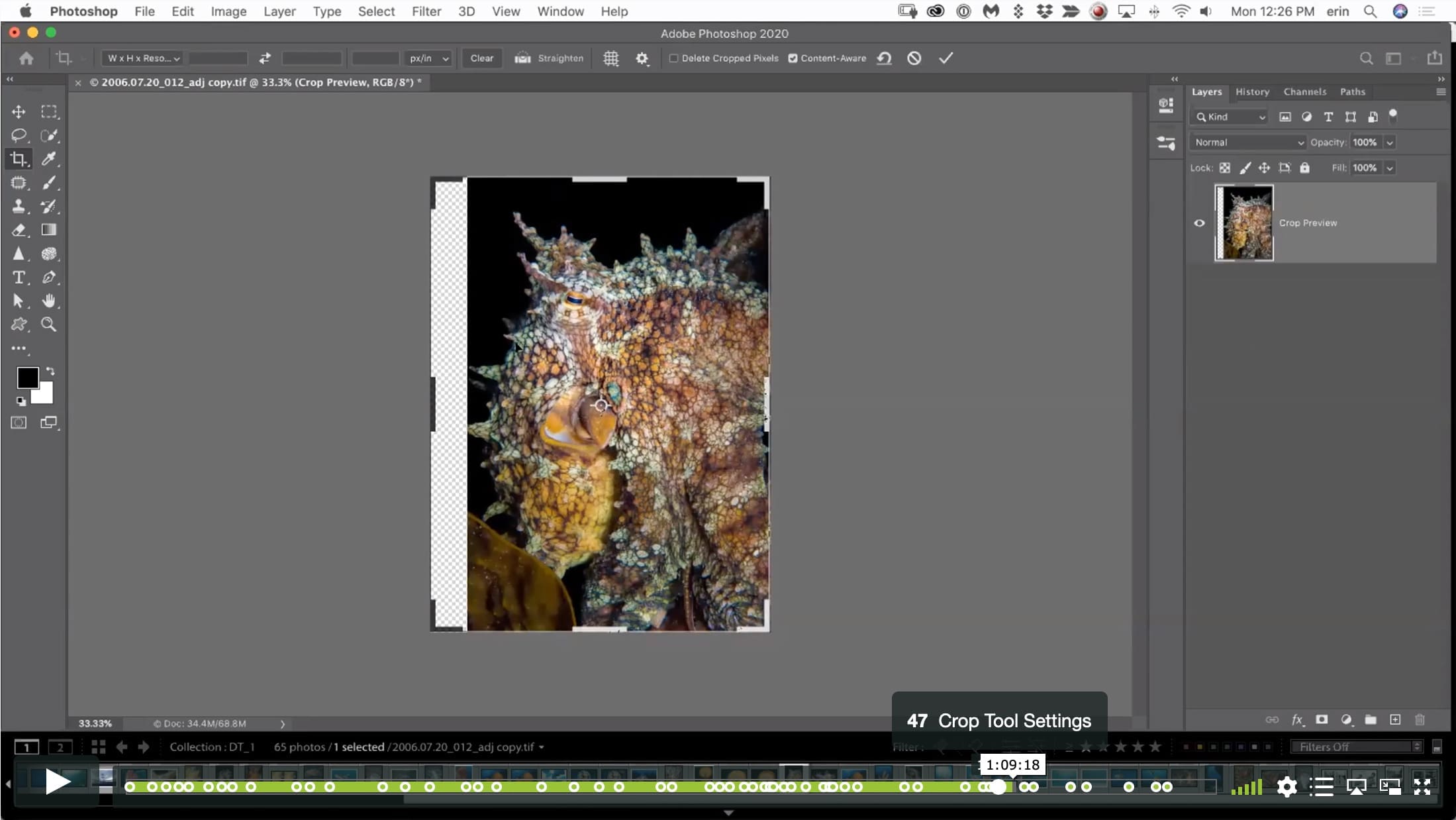
Task: Swap width and height crop values
Action: 265,58
